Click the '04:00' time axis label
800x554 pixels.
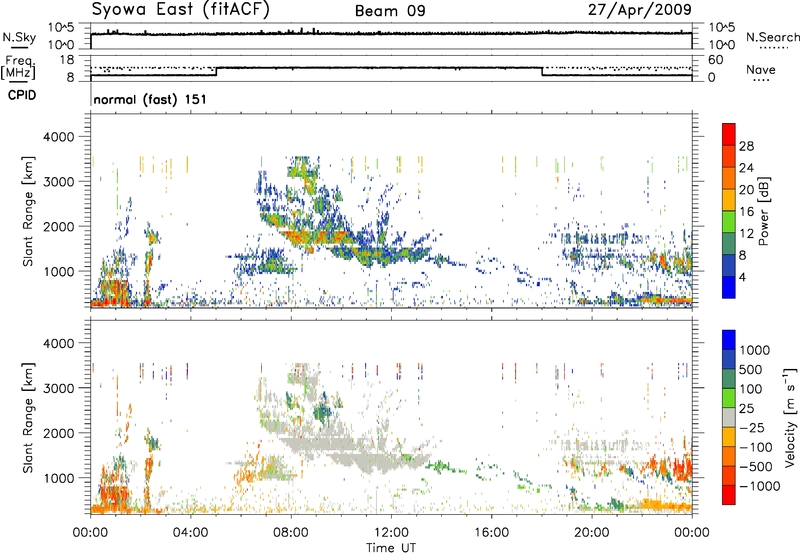click(190, 533)
